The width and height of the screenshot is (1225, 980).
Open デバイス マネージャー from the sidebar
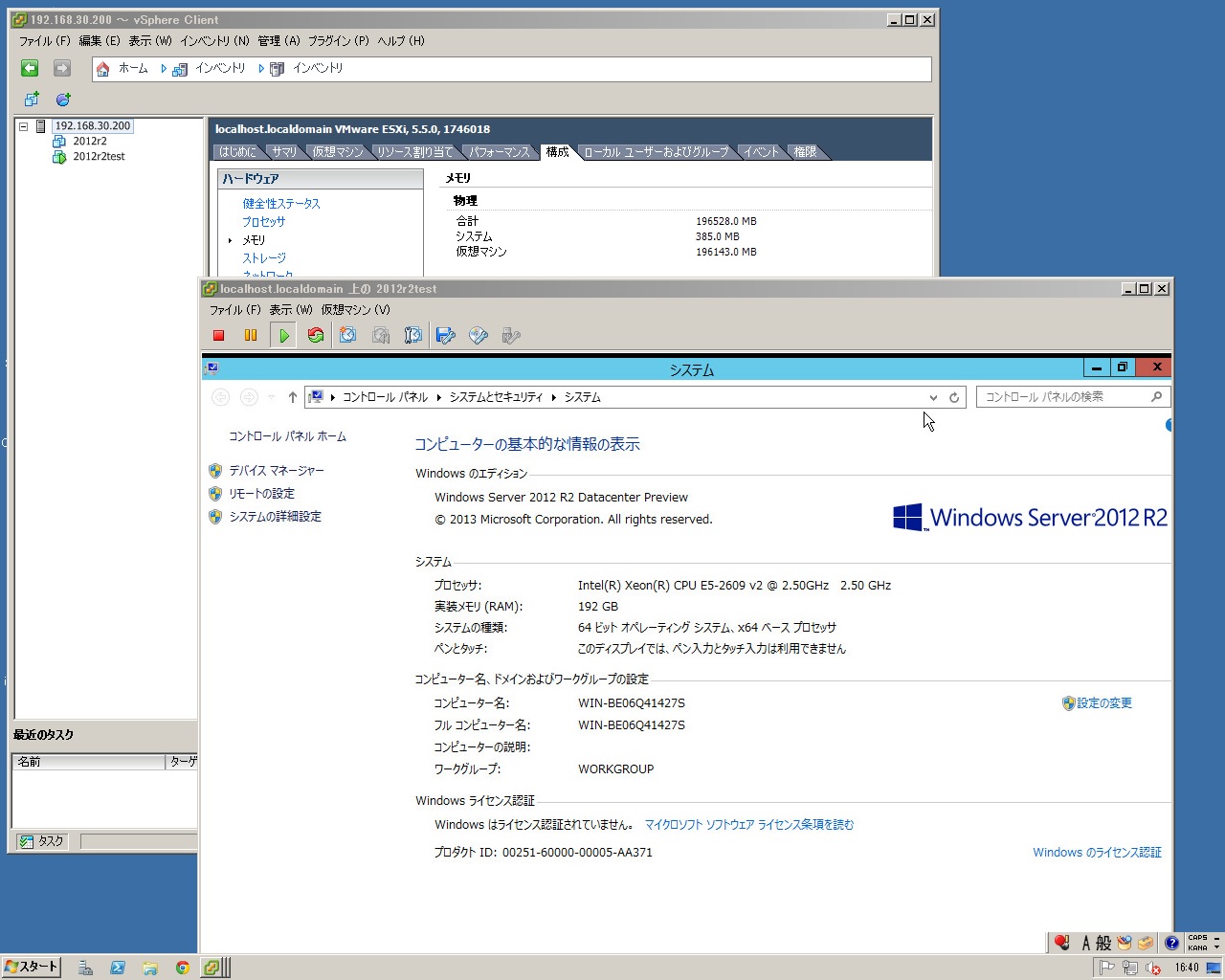[276, 471]
